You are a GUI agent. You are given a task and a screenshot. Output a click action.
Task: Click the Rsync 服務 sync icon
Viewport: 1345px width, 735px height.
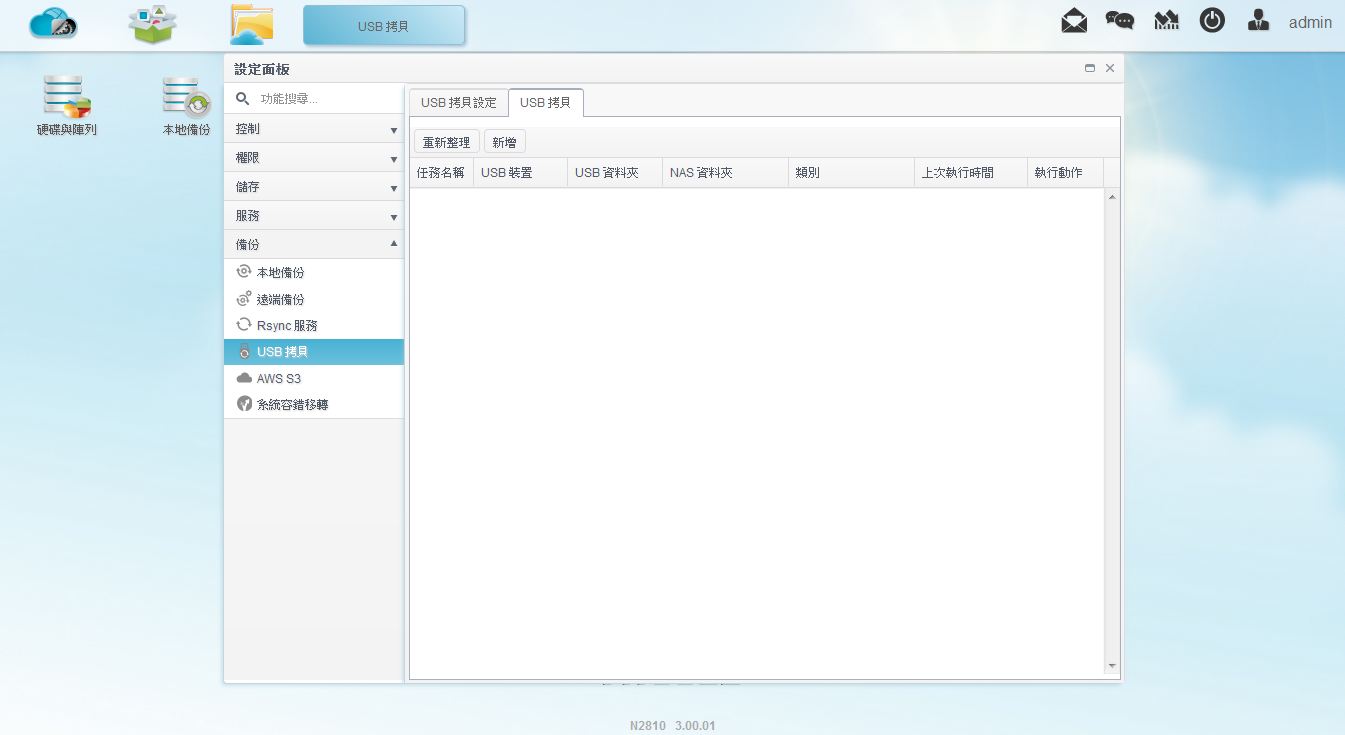[244, 325]
